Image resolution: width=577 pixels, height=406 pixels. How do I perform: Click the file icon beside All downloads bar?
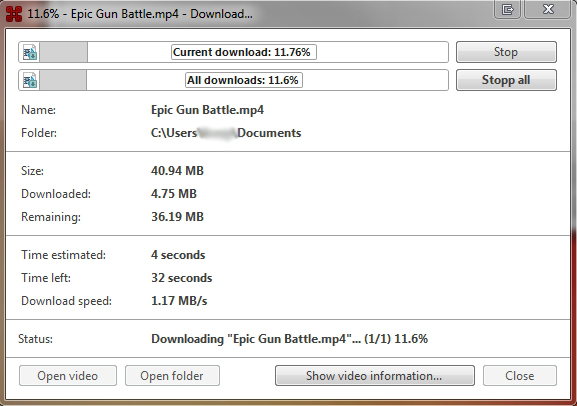(x=30, y=80)
